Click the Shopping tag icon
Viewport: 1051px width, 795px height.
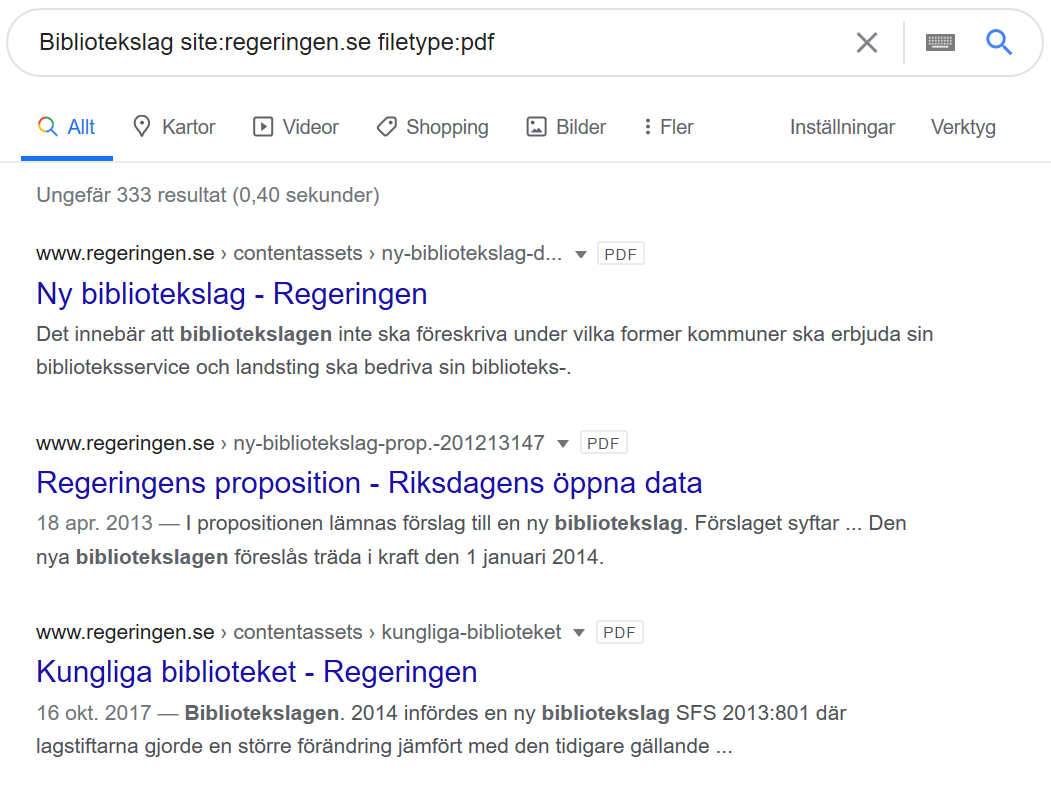coord(387,127)
